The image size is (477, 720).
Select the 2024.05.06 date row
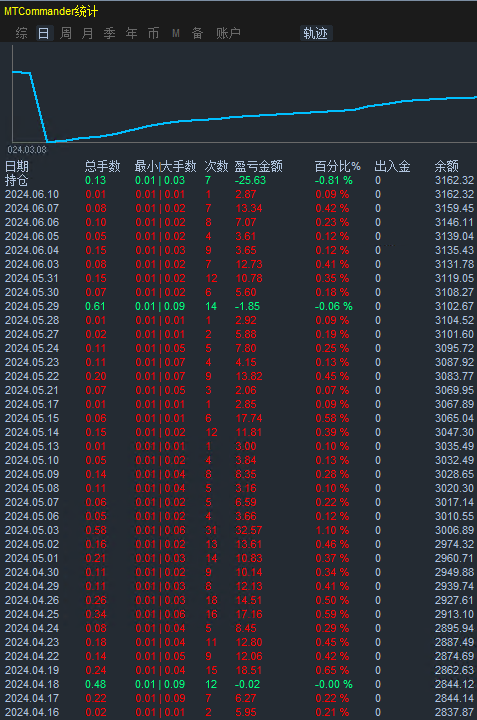pos(238,516)
